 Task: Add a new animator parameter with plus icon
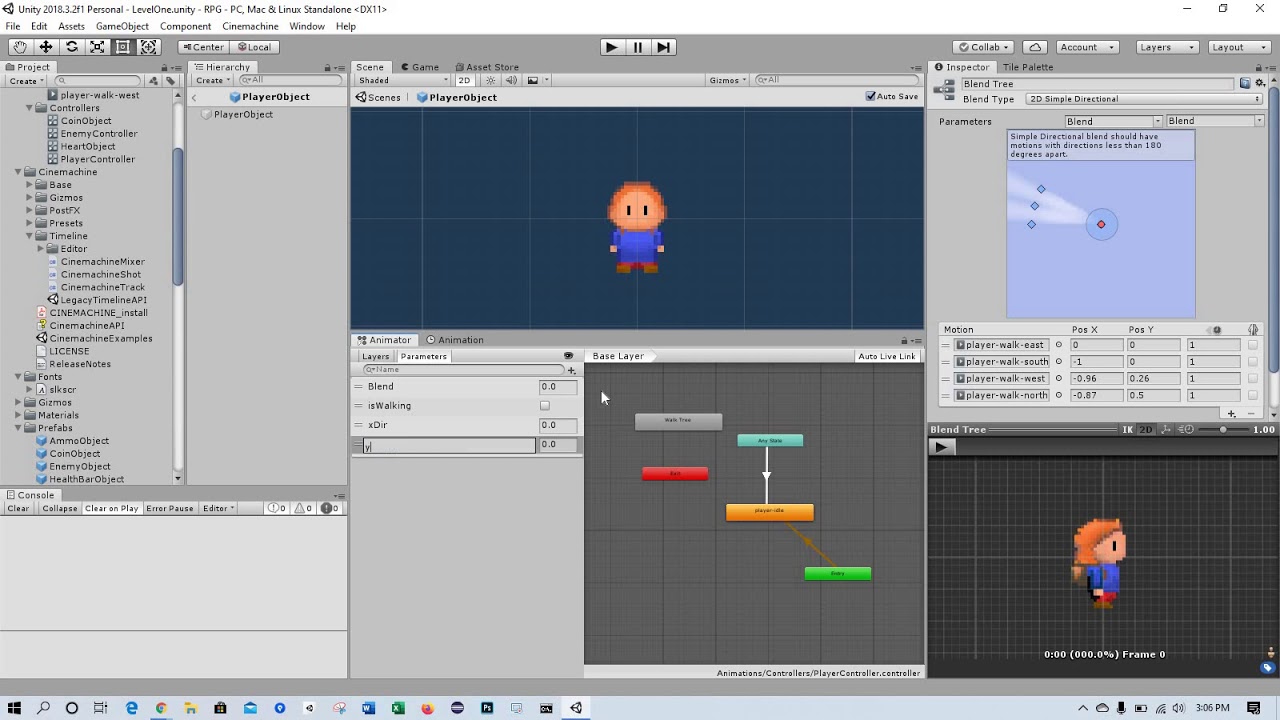click(x=572, y=370)
